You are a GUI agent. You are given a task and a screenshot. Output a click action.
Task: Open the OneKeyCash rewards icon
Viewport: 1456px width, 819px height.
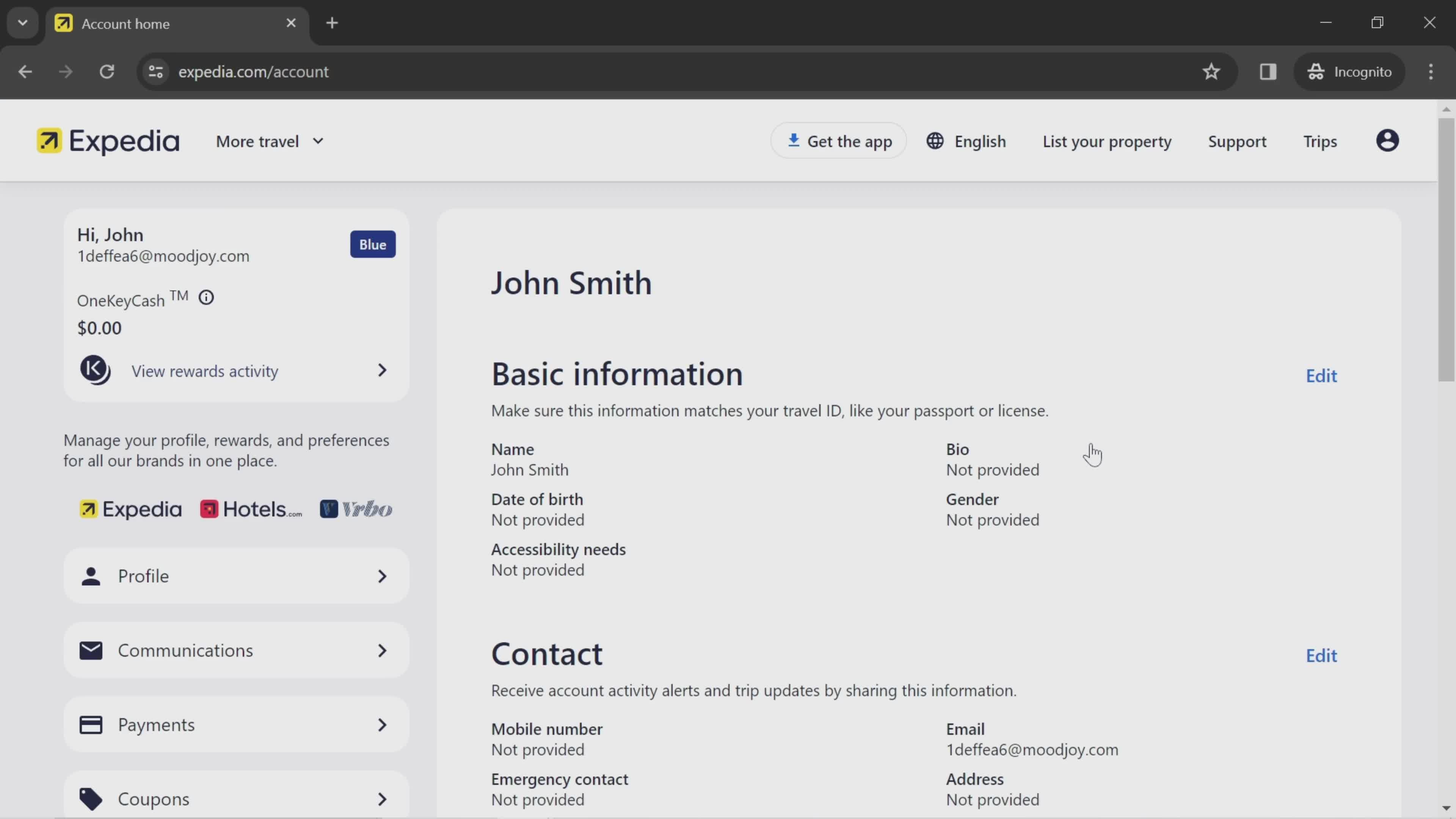pos(96,371)
